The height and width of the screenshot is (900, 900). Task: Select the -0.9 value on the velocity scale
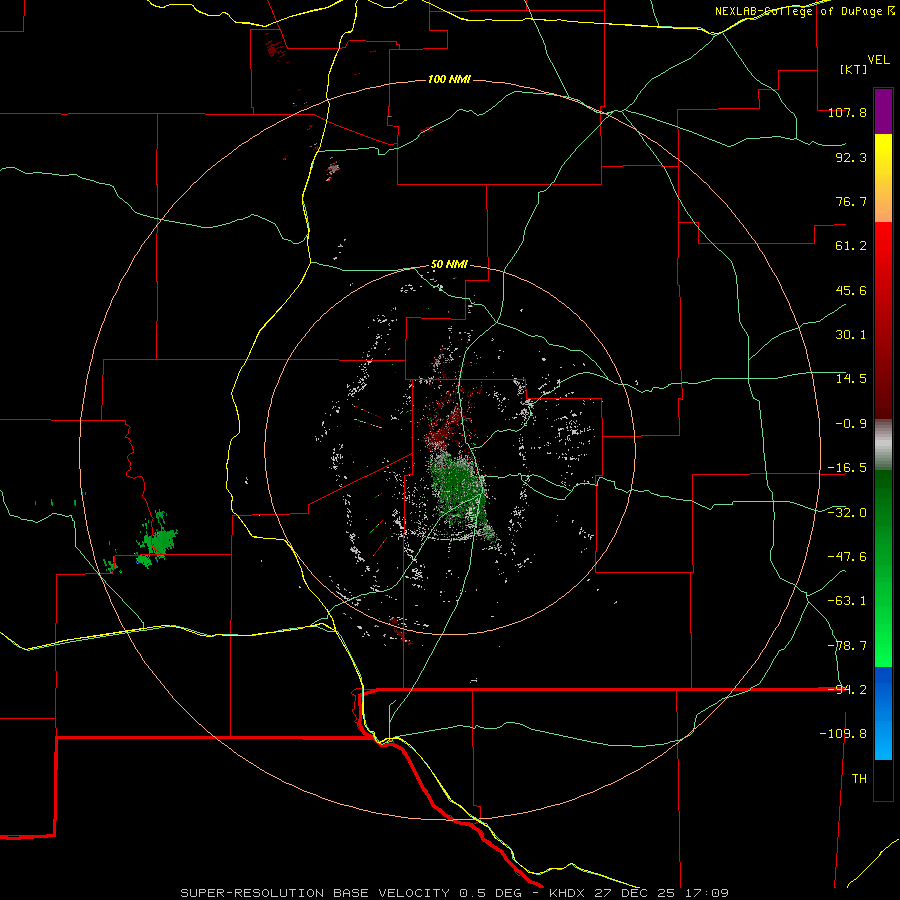tap(851, 424)
